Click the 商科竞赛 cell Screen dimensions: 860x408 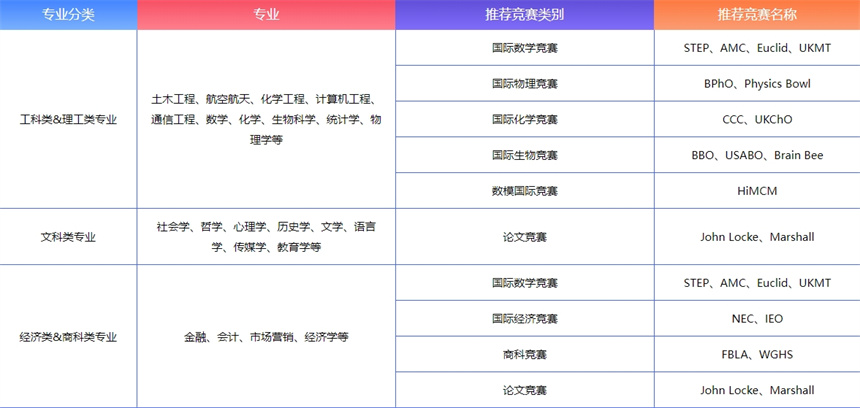(524, 354)
